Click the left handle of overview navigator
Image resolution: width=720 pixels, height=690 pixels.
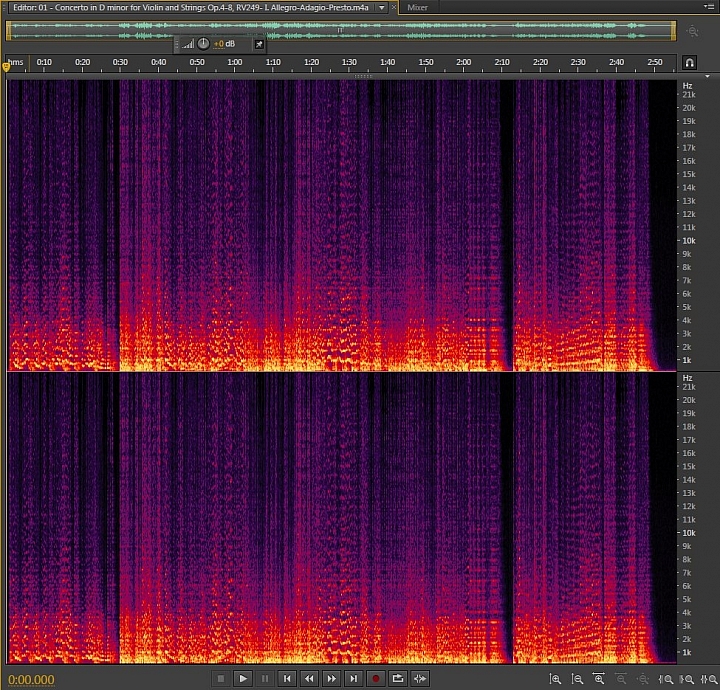point(8,31)
